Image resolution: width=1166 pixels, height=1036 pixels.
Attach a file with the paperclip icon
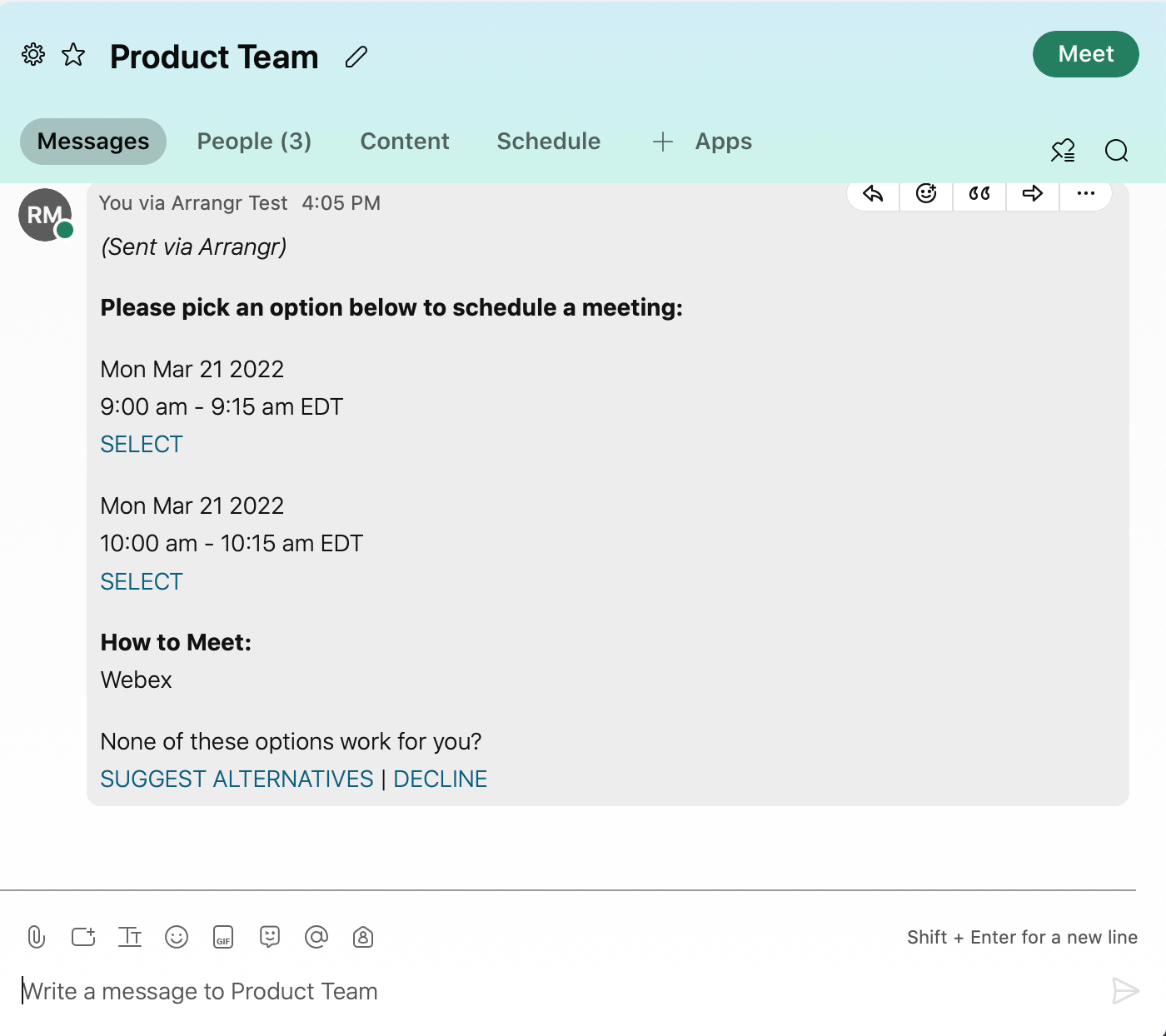tap(36, 937)
